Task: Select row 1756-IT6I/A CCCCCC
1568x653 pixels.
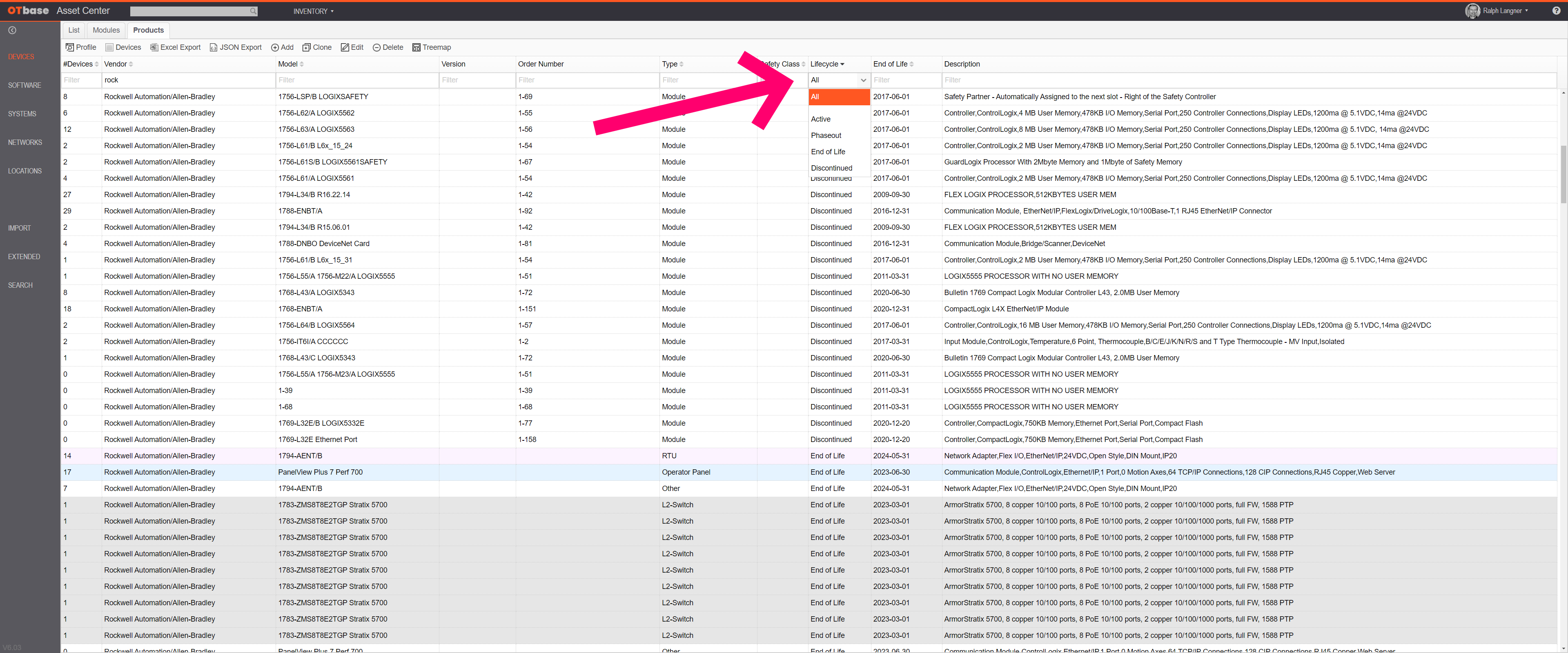Action: (x=809, y=342)
